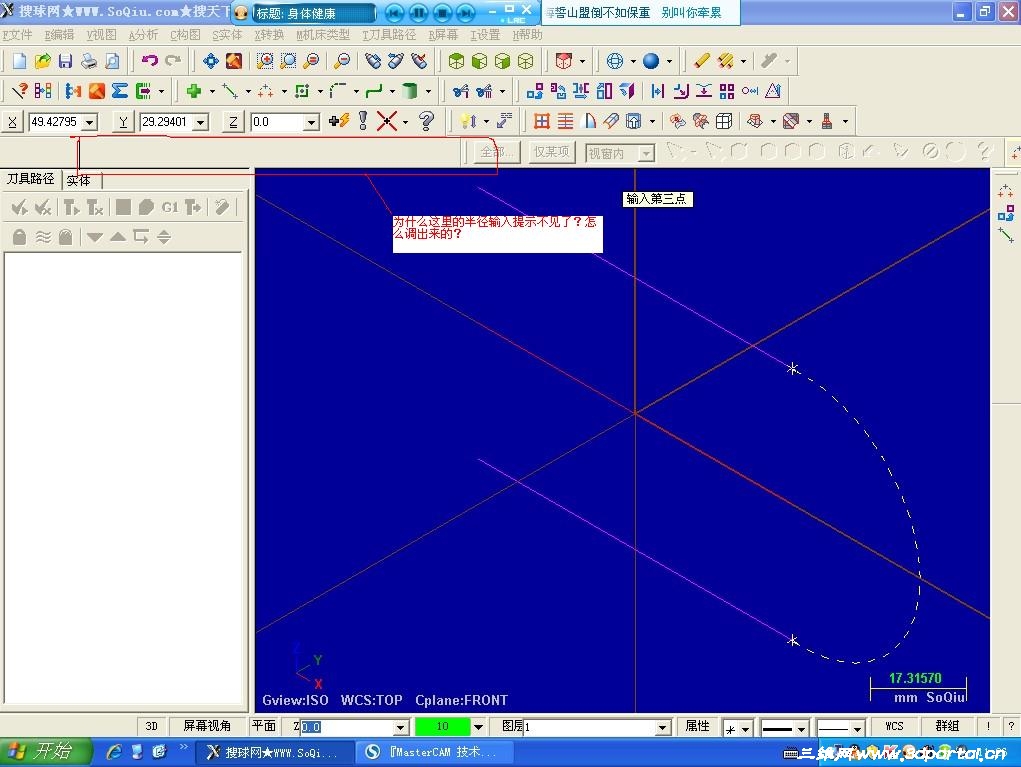Toggle the Y coordinate lock button
Image resolution: width=1021 pixels, height=767 pixels.
(123, 122)
